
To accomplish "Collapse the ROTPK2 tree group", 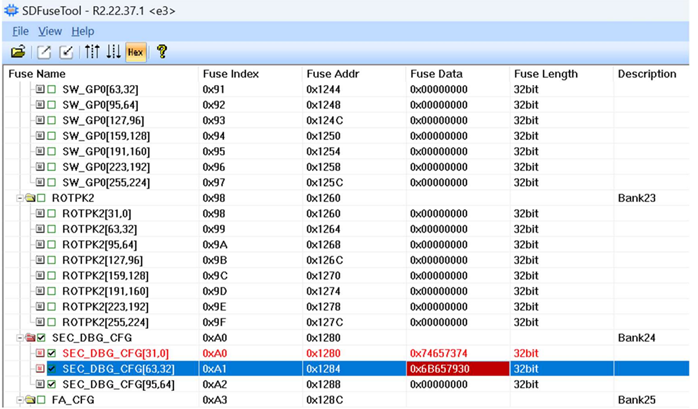I will [19, 198].
